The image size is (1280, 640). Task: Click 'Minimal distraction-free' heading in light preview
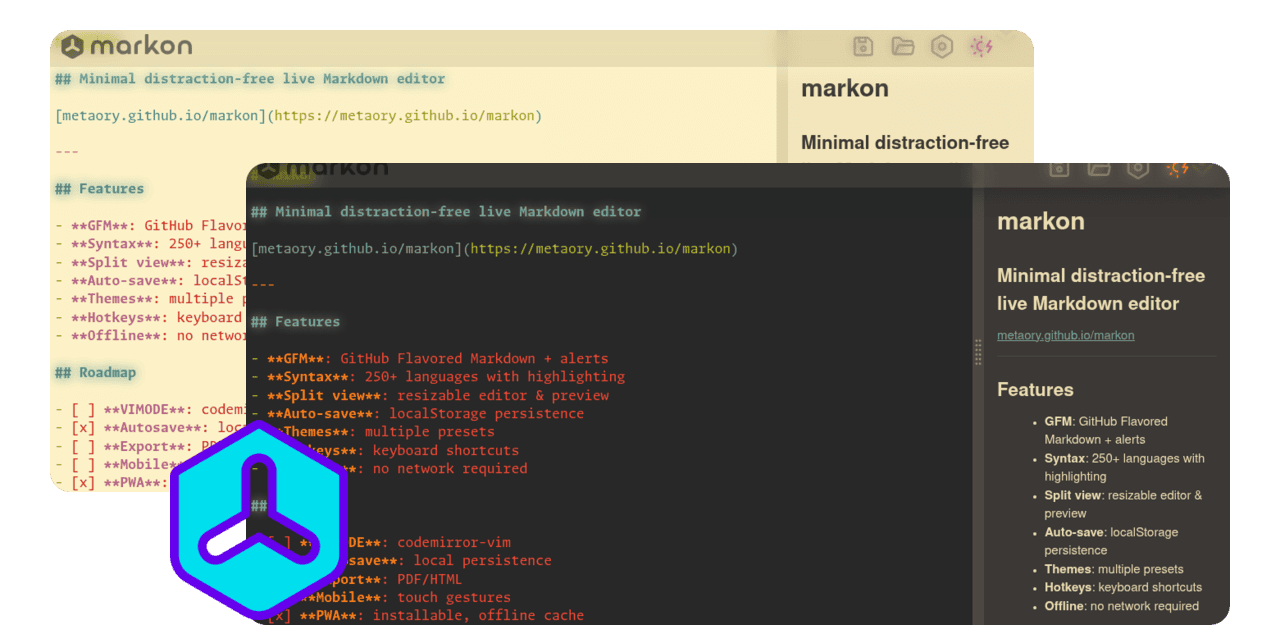pos(905,143)
